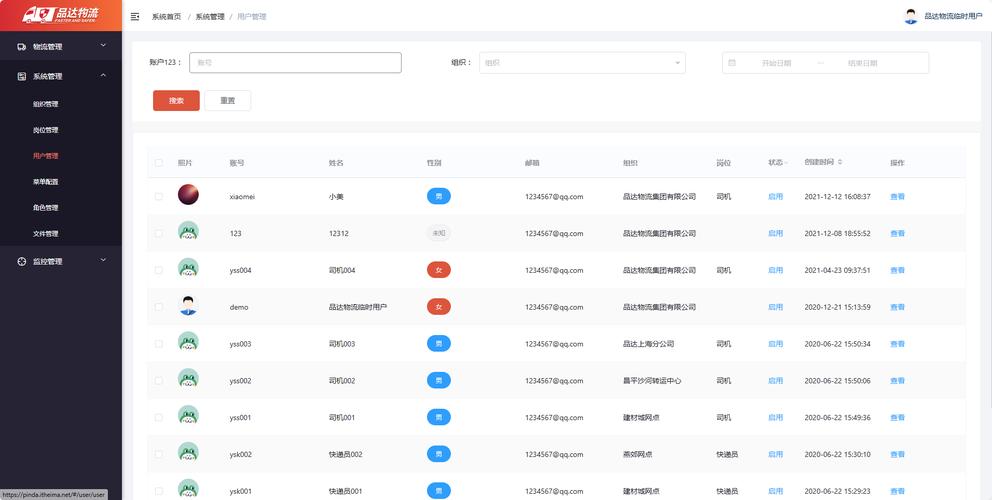Click the 昌平沙河转运中心 organization cell
This screenshot has width=992, height=500.
(652, 380)
